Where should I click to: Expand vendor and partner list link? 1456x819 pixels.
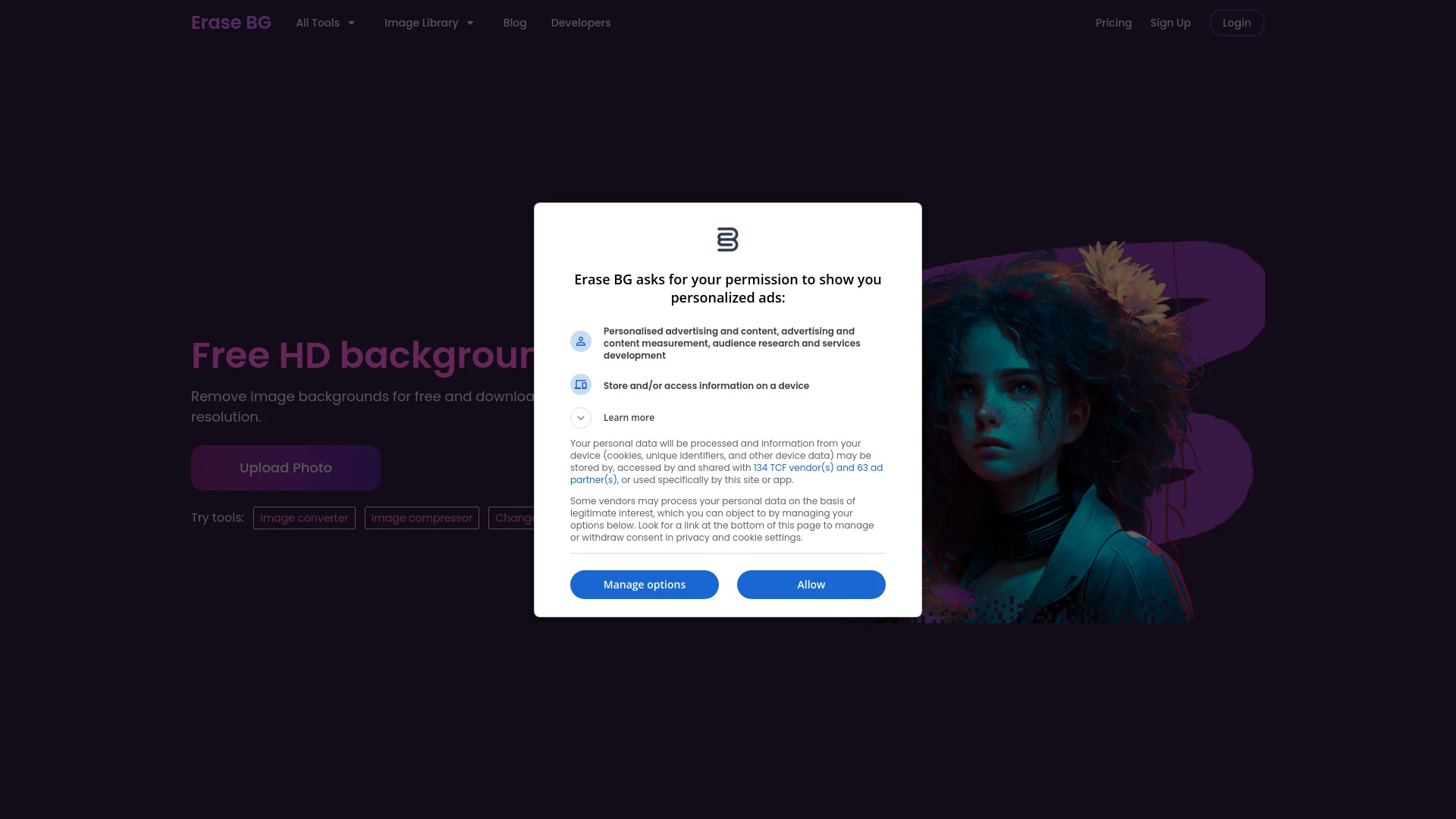tap(726, 473)
